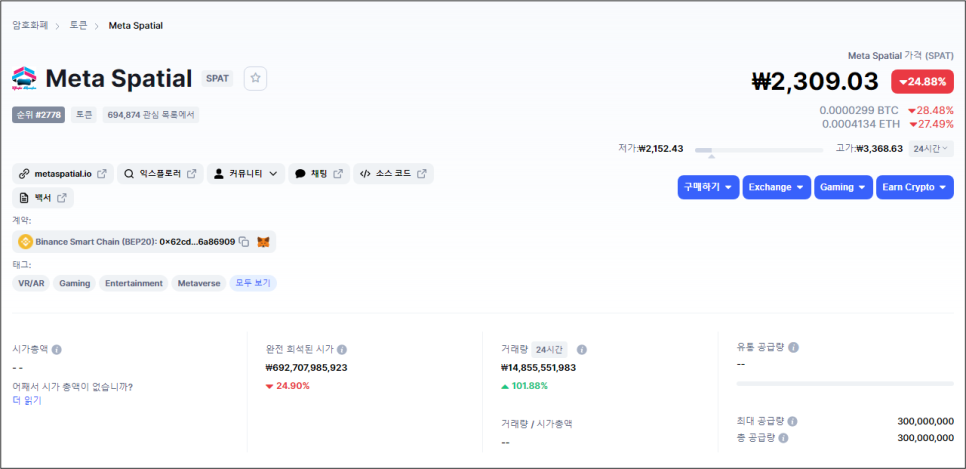Go to 암호화폐 breadcrumb
966x469 pixels.
(x=30, y=25)
